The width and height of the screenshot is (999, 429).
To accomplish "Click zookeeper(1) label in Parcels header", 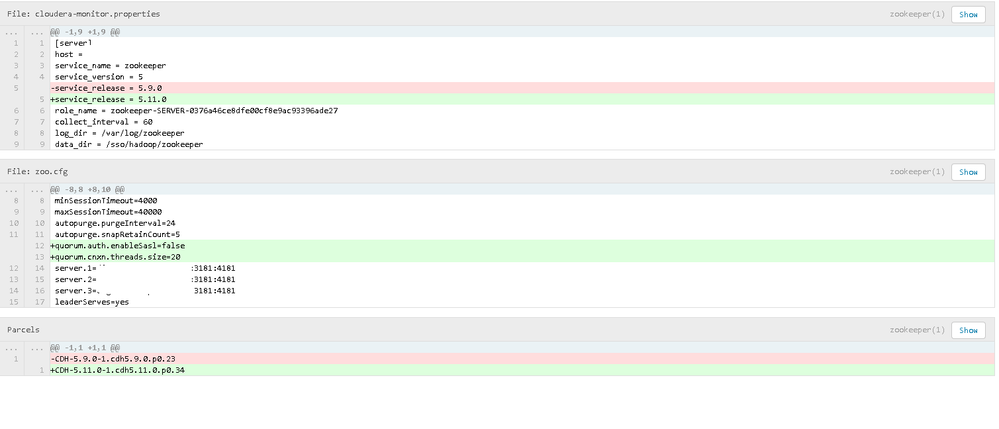I will pyautogui.click(x=917, y=330).
